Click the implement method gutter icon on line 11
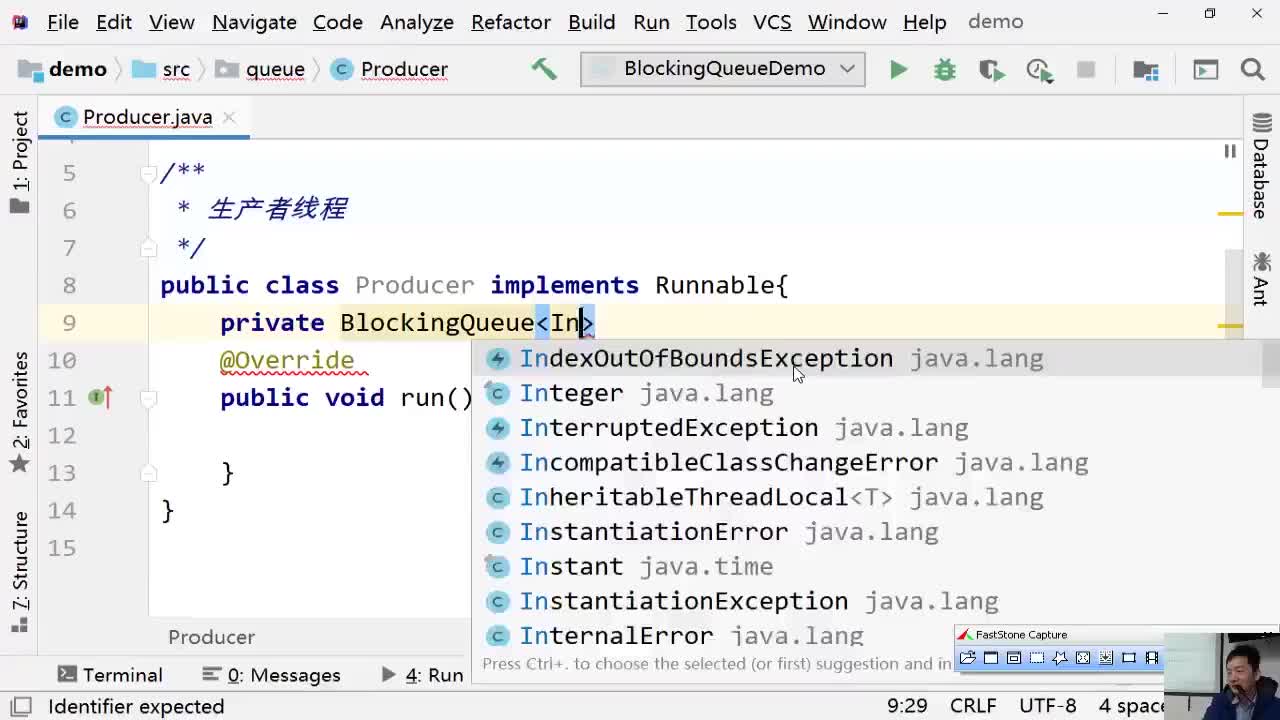This screenshot has width=1280, height=720. (x=100, y=398)
